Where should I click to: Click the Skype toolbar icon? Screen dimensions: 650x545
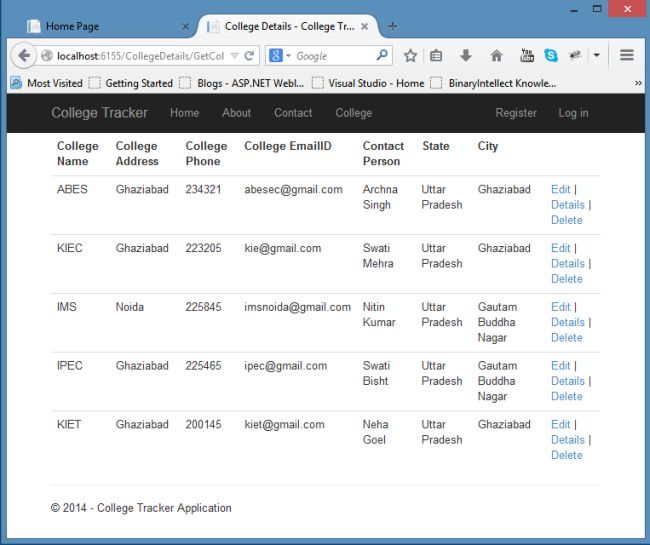point(551,56)
